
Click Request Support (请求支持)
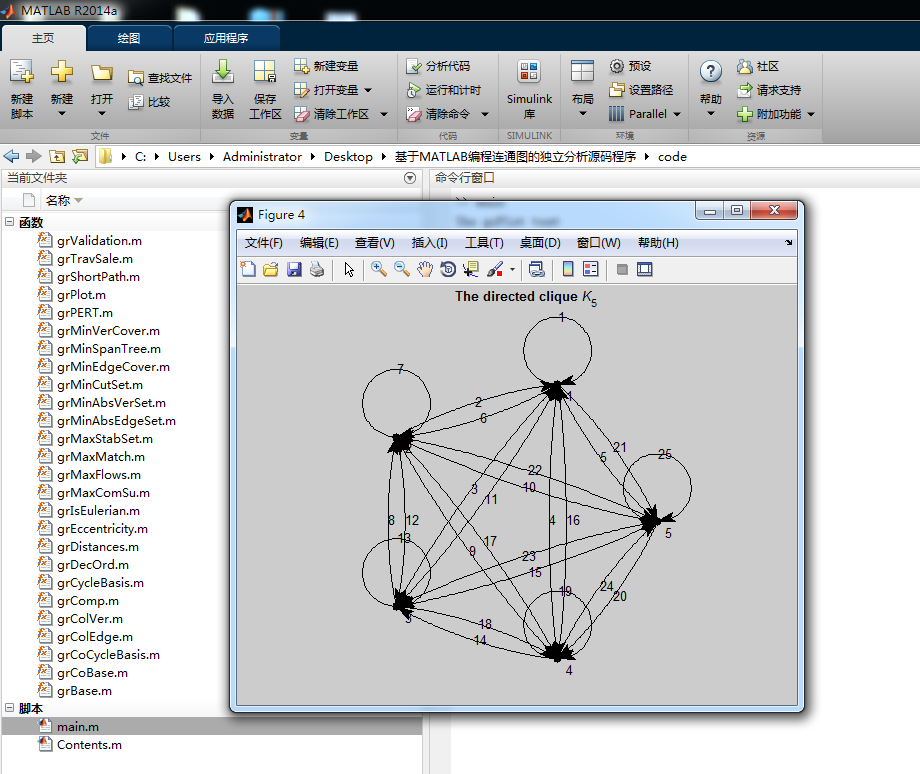[x=769, y=90]
